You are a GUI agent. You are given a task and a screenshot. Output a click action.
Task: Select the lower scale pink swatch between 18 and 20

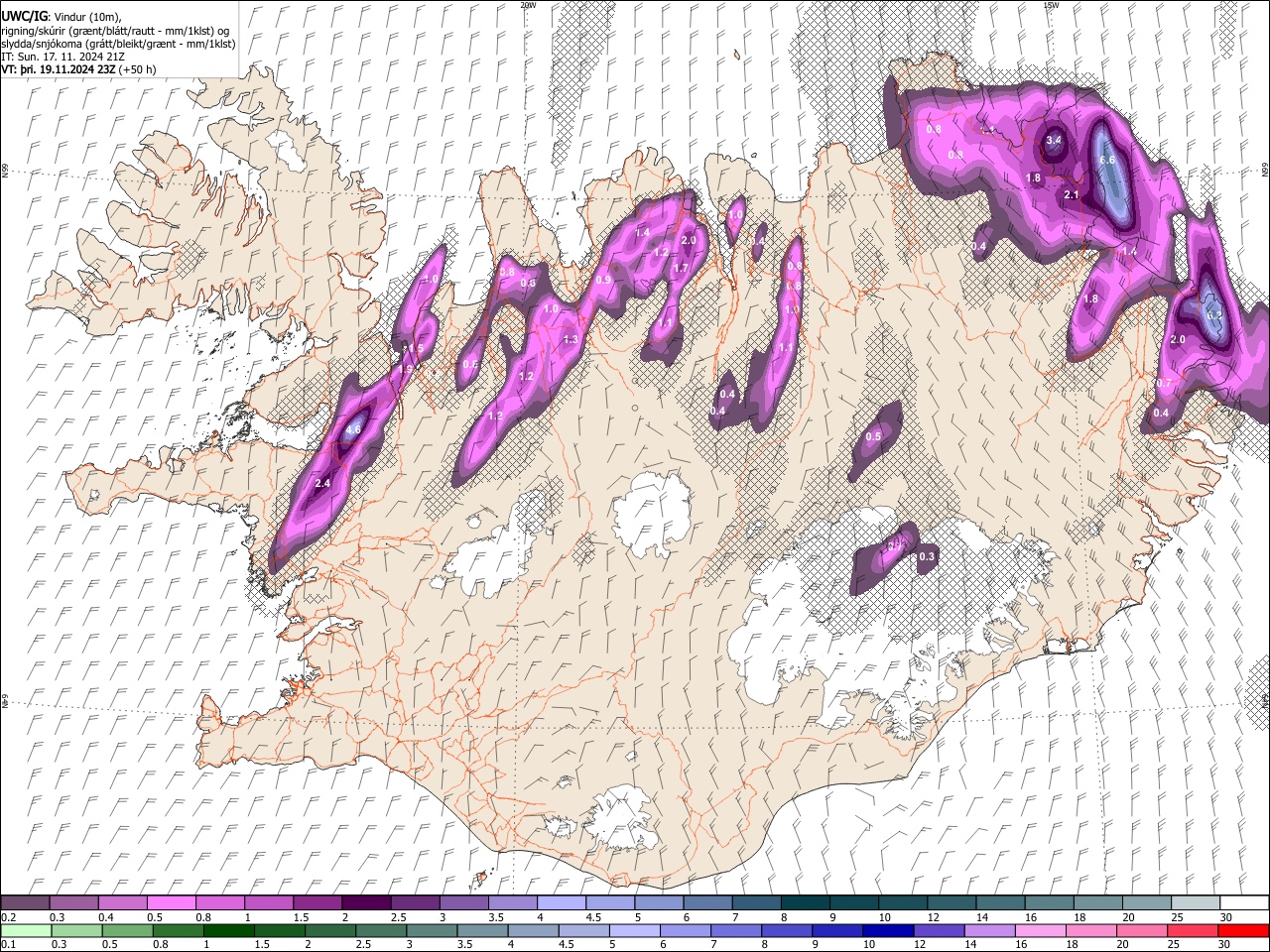(1089, 931)
